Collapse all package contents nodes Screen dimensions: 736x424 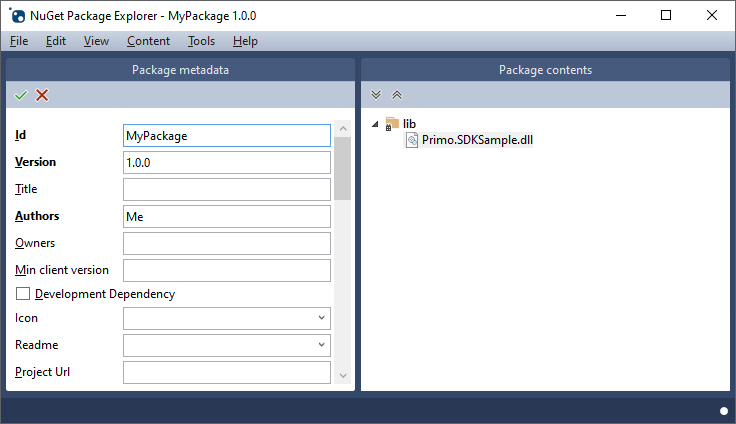click(397, 95)
